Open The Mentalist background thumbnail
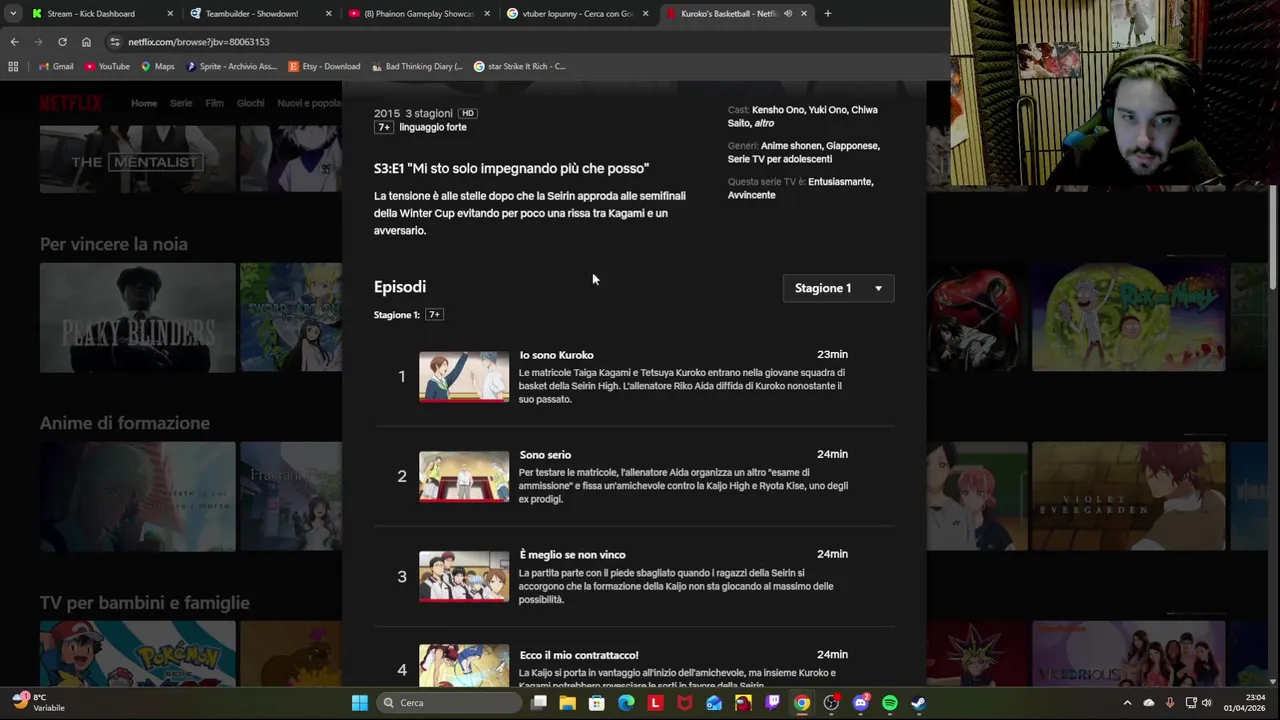 pyautogui.click(x=138, y=160)
